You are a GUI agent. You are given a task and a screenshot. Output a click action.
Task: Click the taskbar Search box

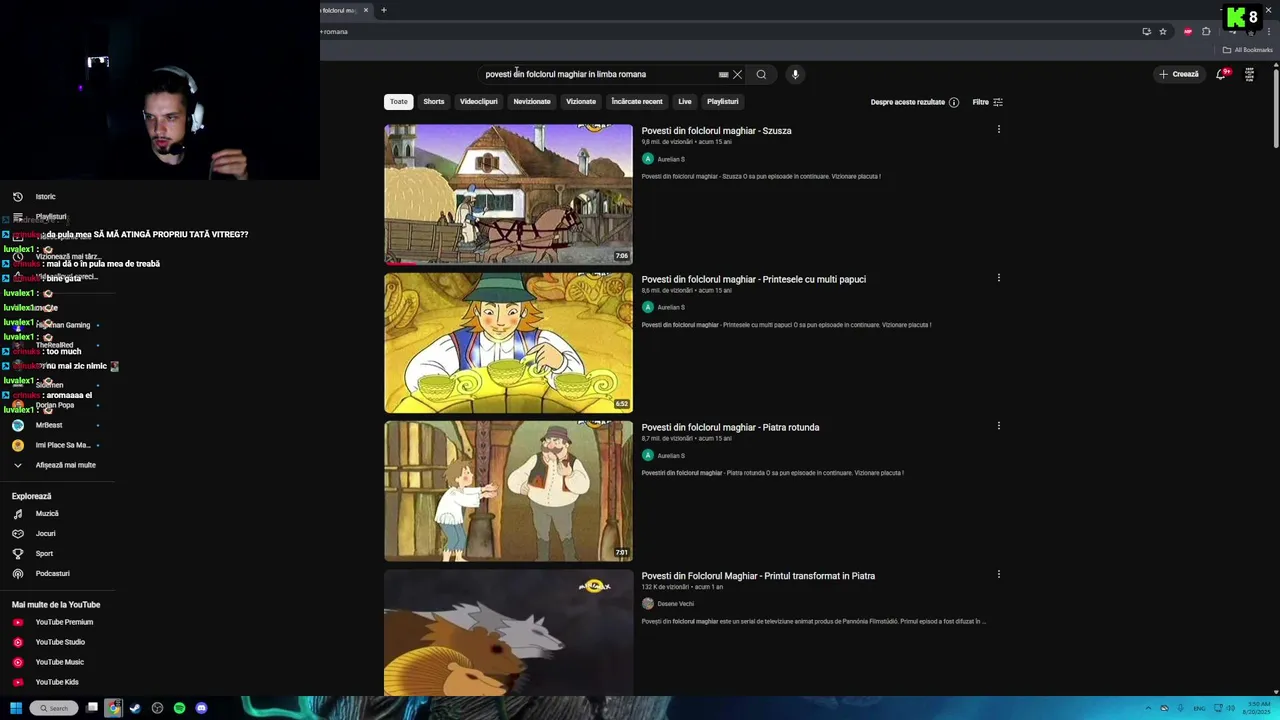tap(54, 708)
